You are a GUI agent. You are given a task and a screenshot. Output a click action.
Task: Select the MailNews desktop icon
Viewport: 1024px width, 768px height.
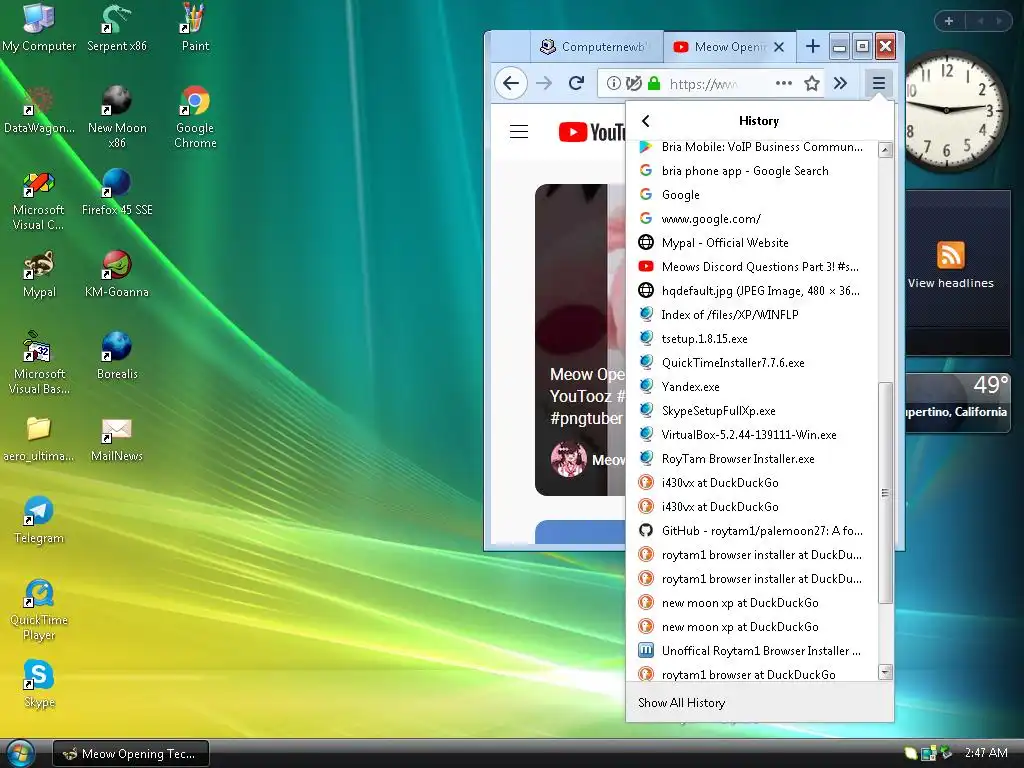(117, 439)
